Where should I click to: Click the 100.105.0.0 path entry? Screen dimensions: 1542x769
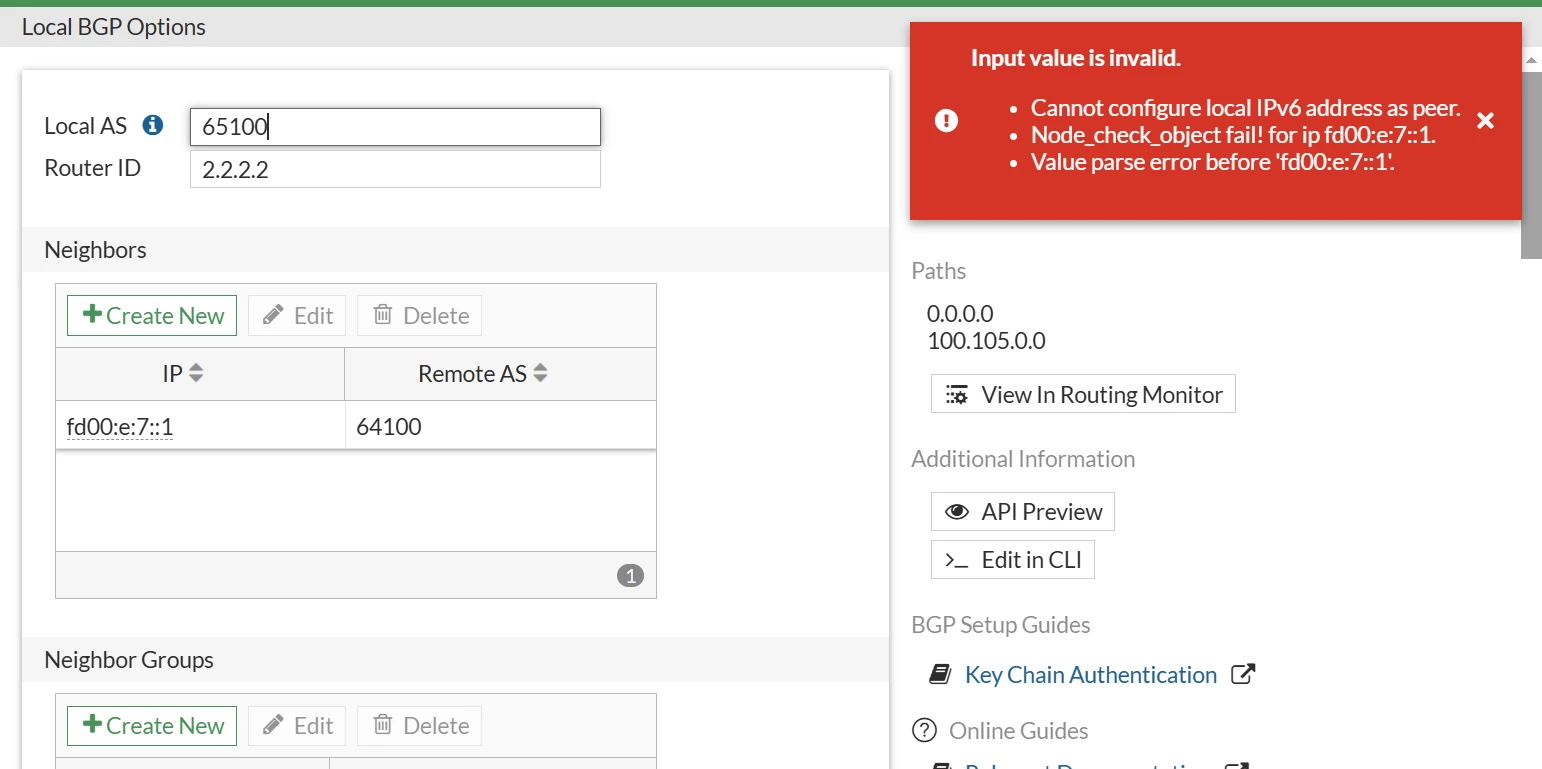pos(986,341)
